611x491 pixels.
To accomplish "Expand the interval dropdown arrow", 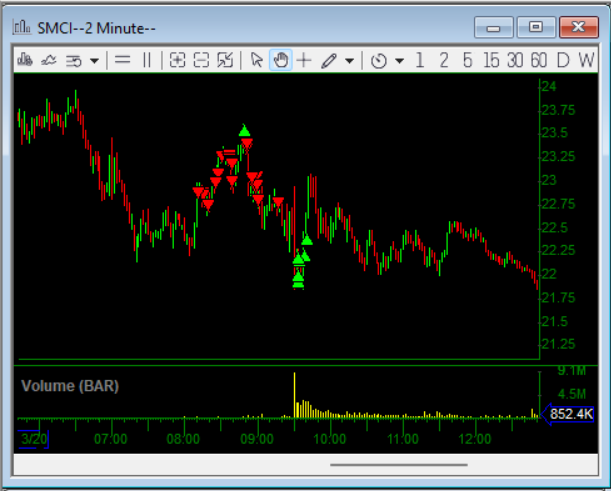I will (399, 61).
